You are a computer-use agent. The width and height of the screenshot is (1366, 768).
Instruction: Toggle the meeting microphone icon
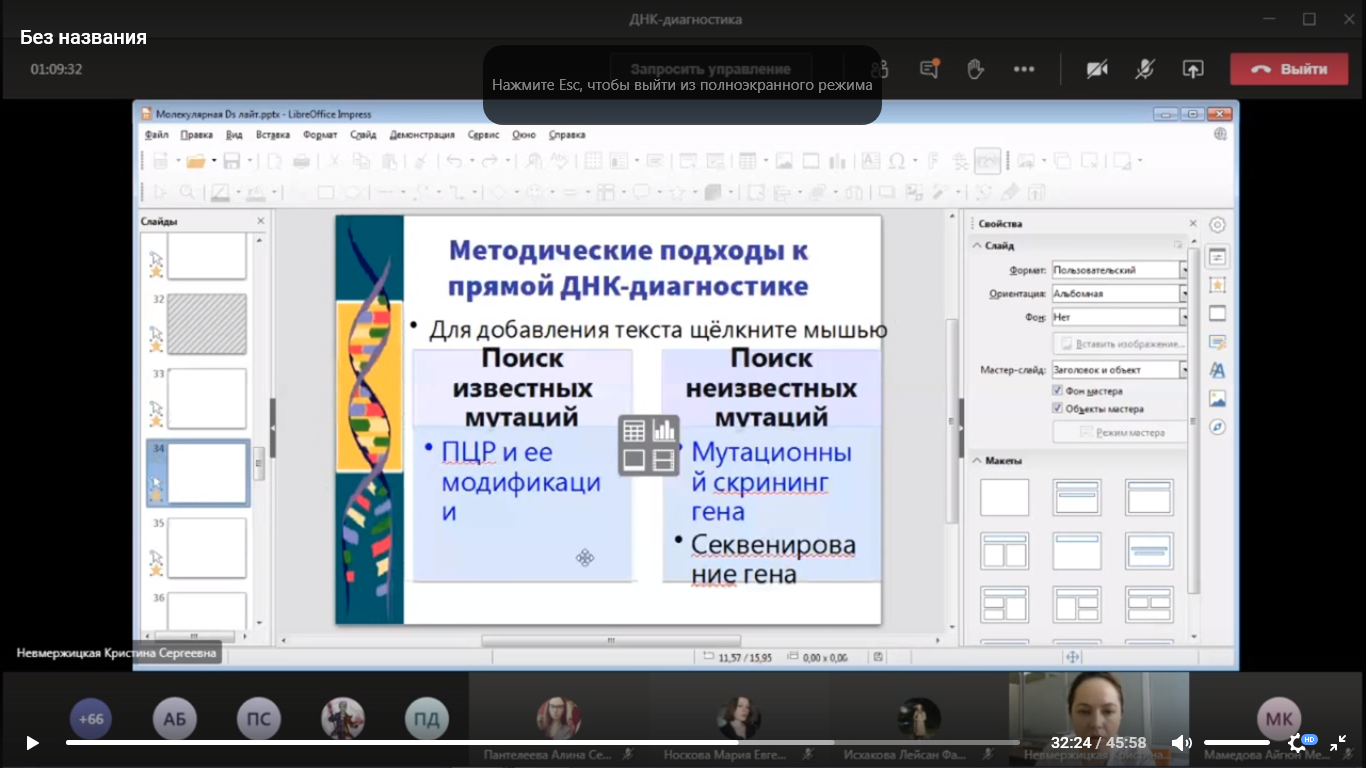pos(1145,69)
